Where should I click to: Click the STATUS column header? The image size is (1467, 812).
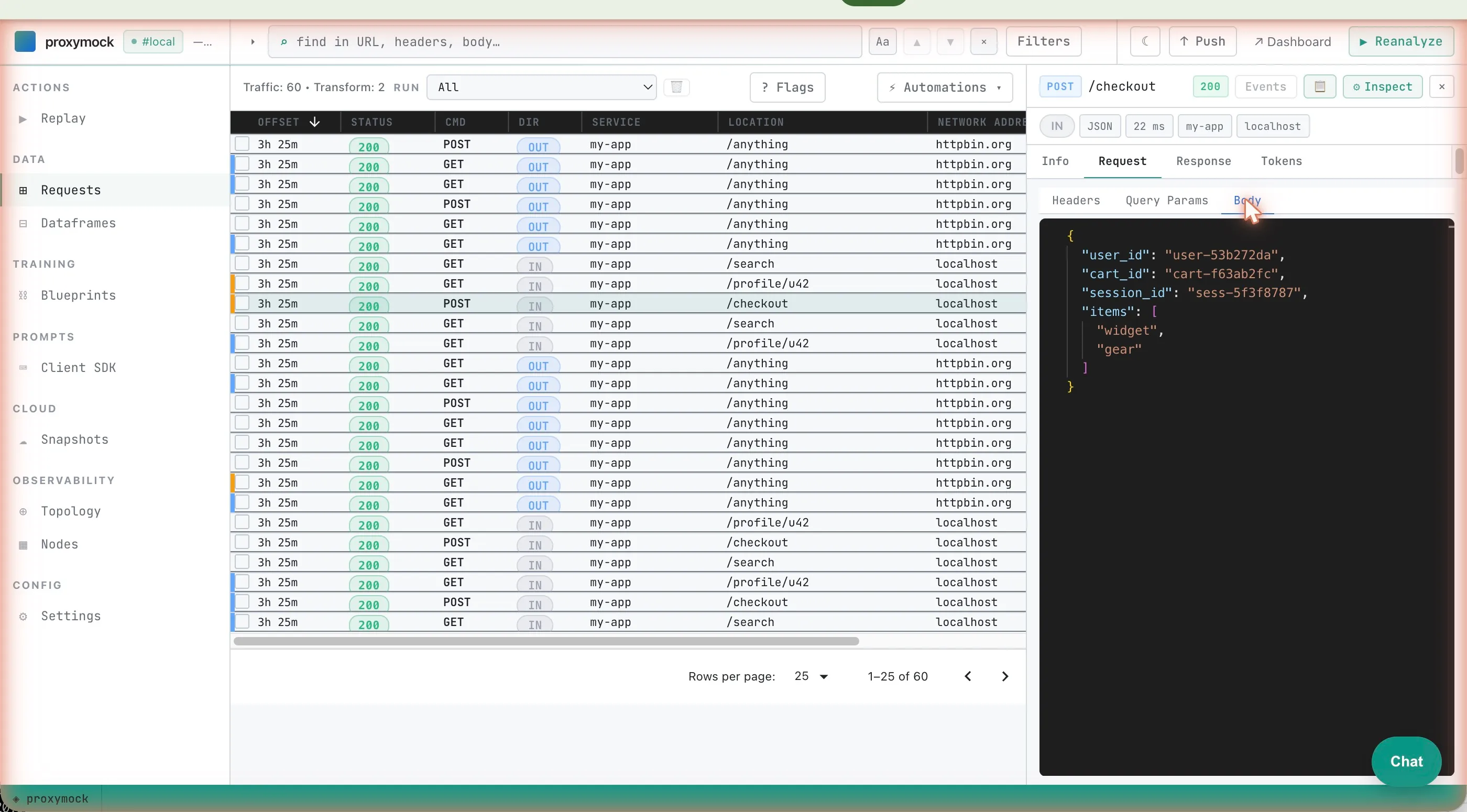[x=371, y=122]
